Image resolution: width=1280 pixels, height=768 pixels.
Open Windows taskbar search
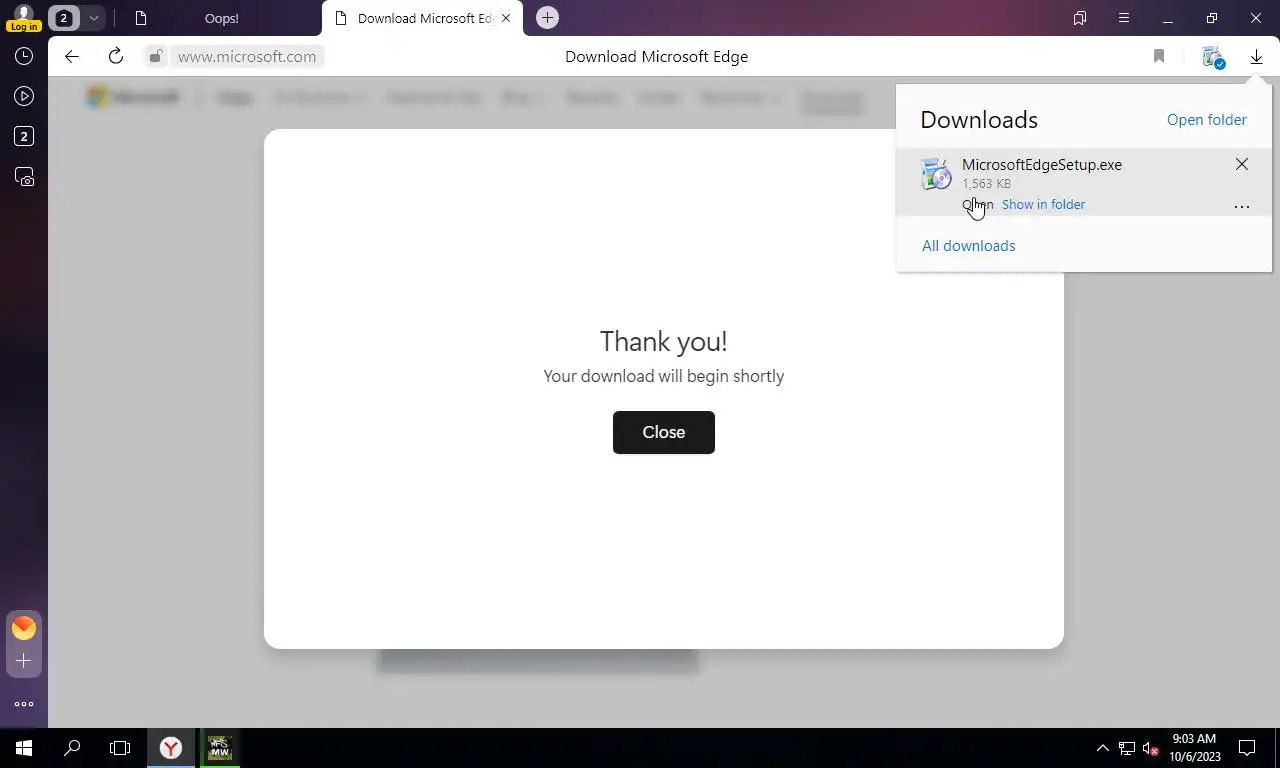pos(72,748)
